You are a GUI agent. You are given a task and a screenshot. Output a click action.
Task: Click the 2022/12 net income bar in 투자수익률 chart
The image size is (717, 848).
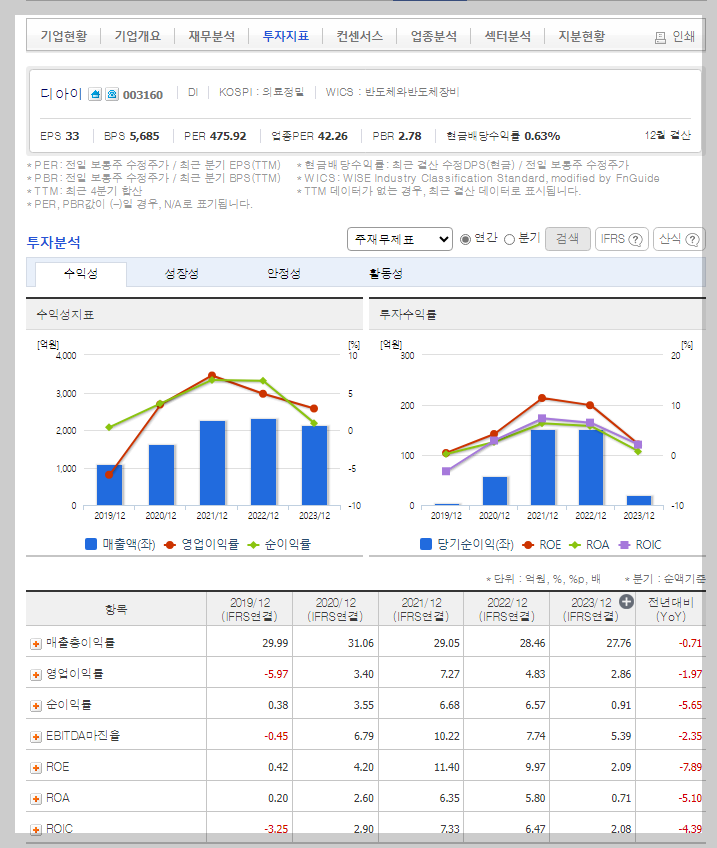click(x=590, y=468)
